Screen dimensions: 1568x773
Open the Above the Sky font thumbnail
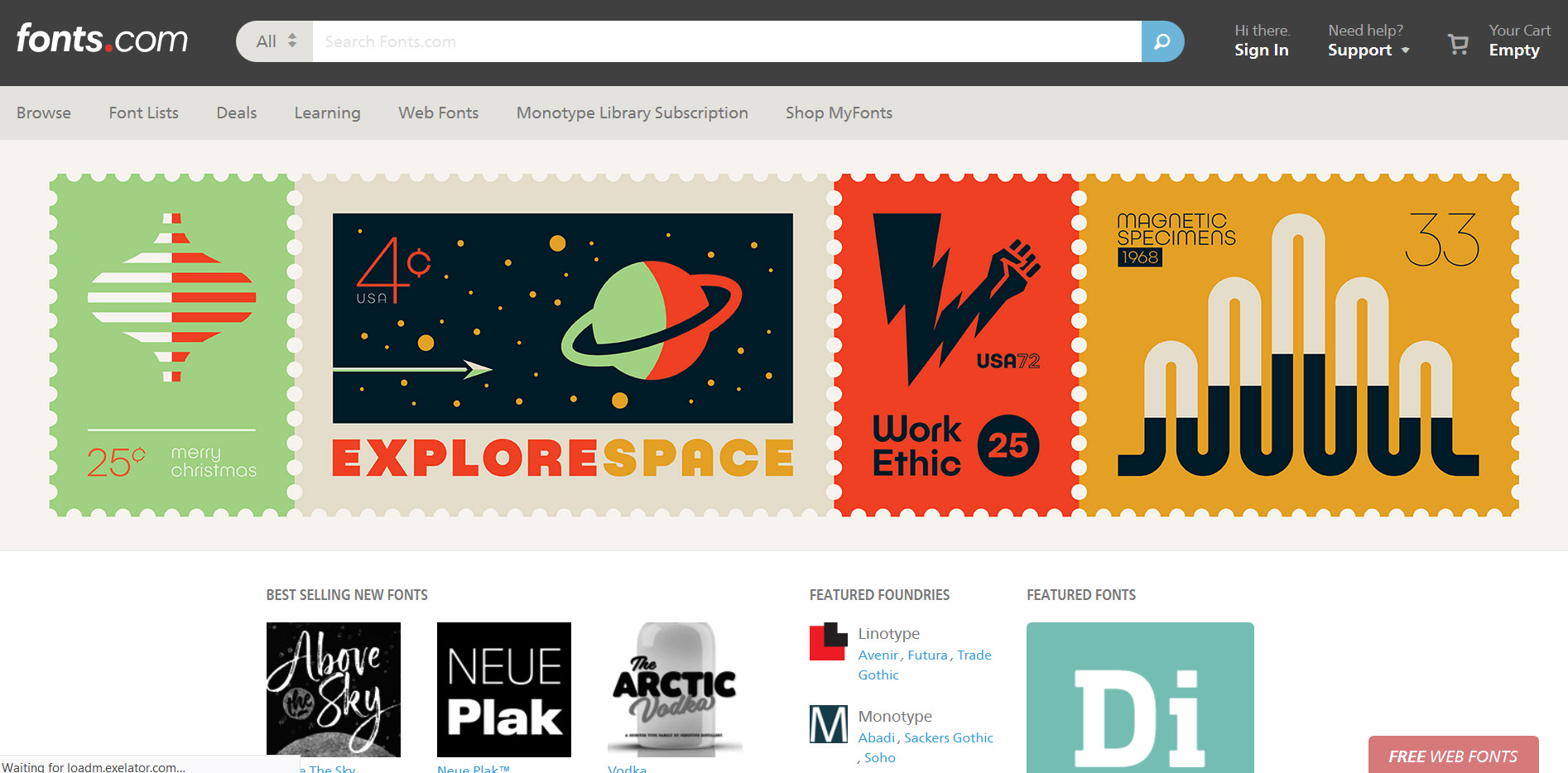[334, 689]
